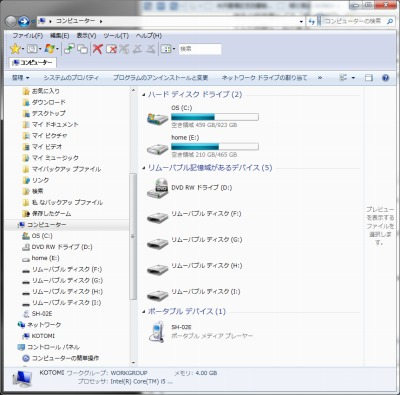Open the ツール(T) menu
Viewport: 400px width, 395px height.
coord(116,36)
